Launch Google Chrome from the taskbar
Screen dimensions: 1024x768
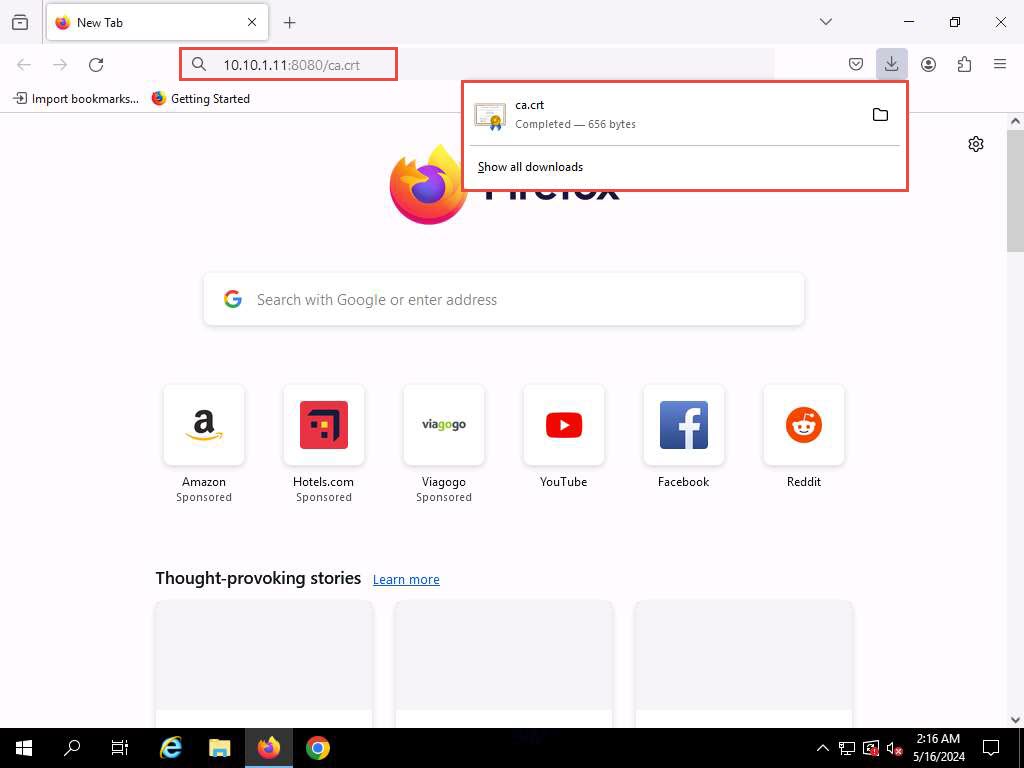(318, 748)
